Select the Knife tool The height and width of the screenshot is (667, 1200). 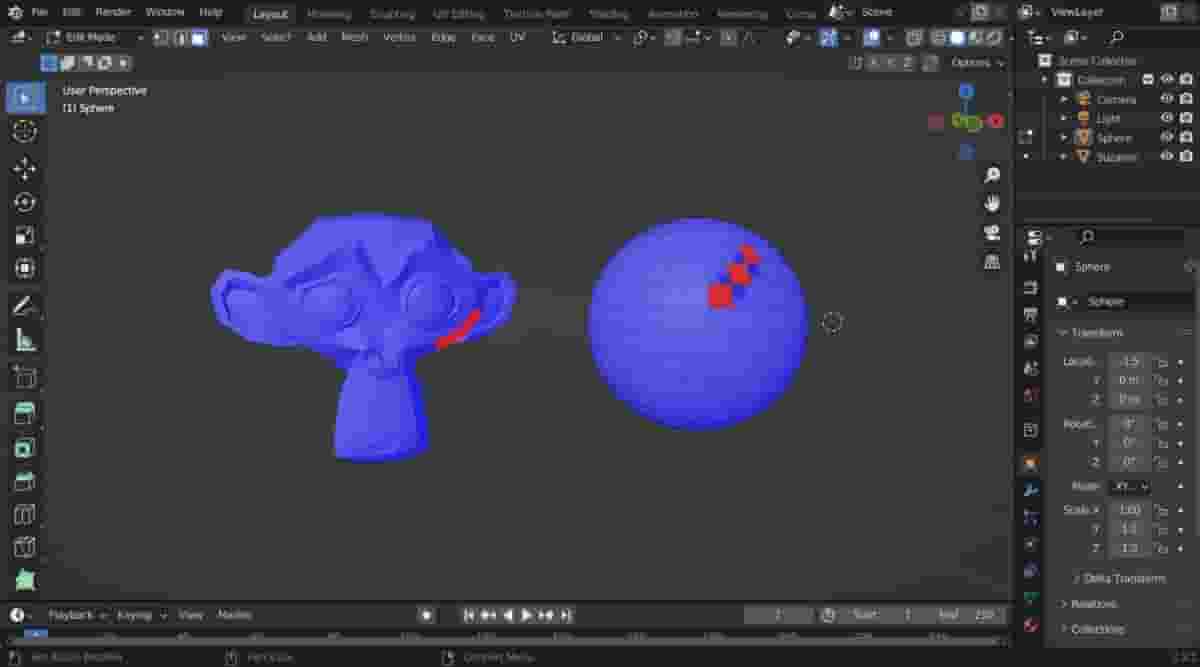click(25, 547)
